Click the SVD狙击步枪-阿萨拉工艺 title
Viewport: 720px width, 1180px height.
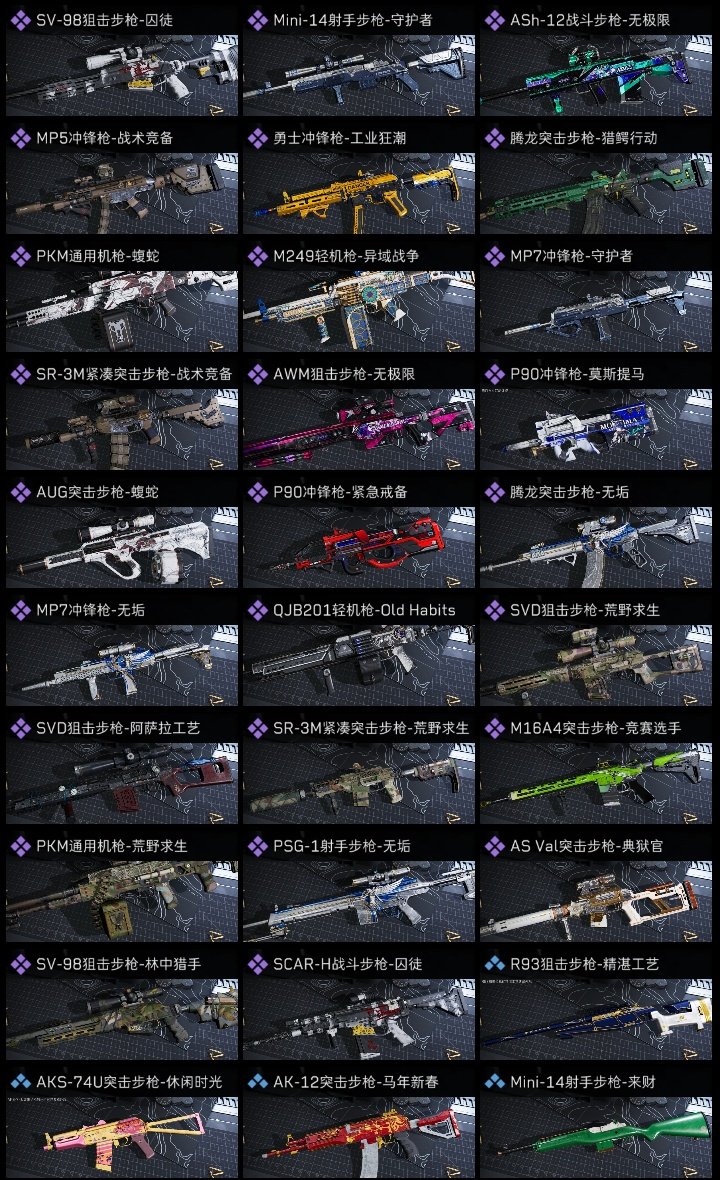tap(118, 728)
